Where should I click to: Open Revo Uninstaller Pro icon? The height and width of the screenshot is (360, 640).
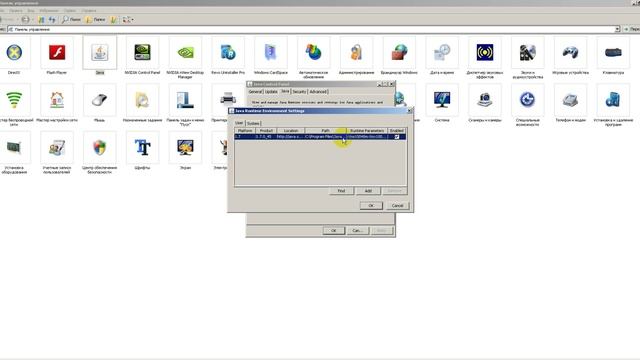[x=228, y=52]
